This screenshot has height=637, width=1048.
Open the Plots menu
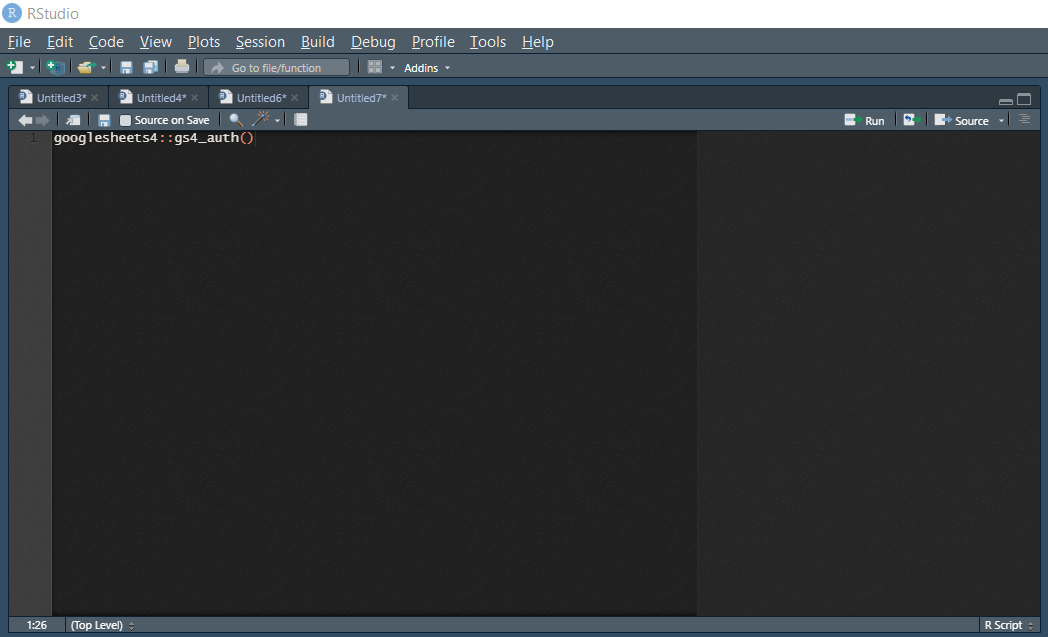pos(204,41)
